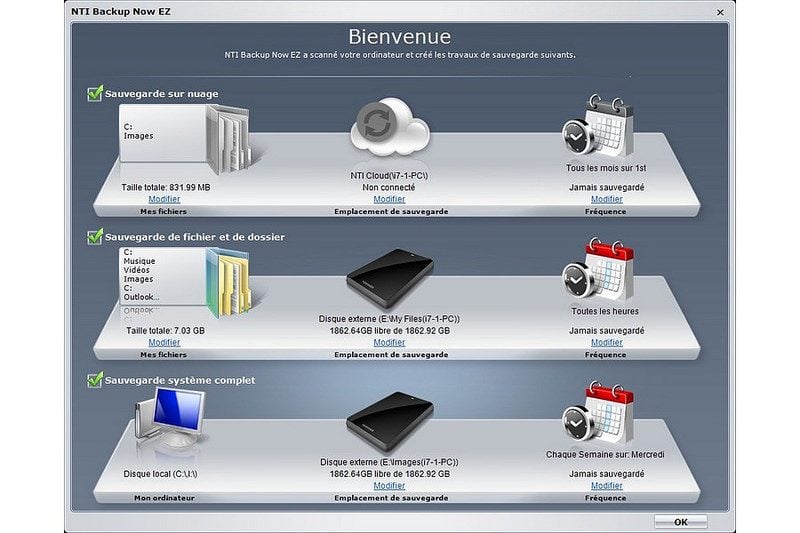
Task: Click Modifier under Chaque Semaine sur: Mercredi
Action: click(607, 486)
